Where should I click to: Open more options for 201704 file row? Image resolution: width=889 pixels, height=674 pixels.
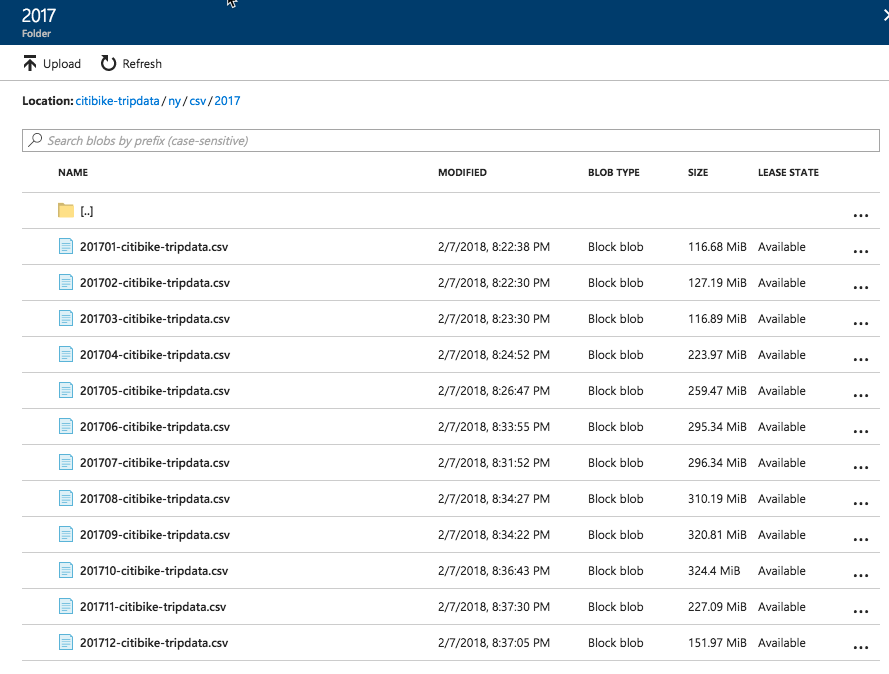(x=861, y=359)
